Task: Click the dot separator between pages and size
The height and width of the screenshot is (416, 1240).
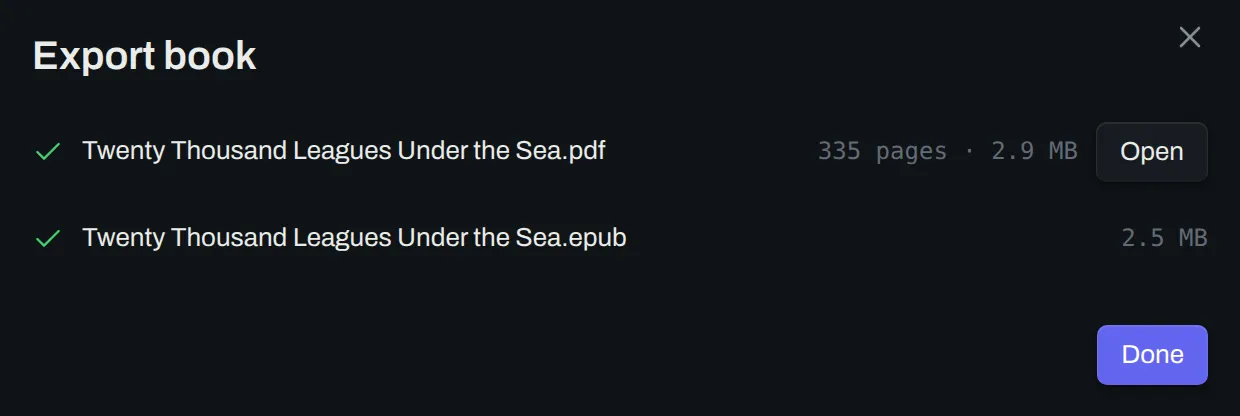Action: pyautogui.click(x=969, y=152)
